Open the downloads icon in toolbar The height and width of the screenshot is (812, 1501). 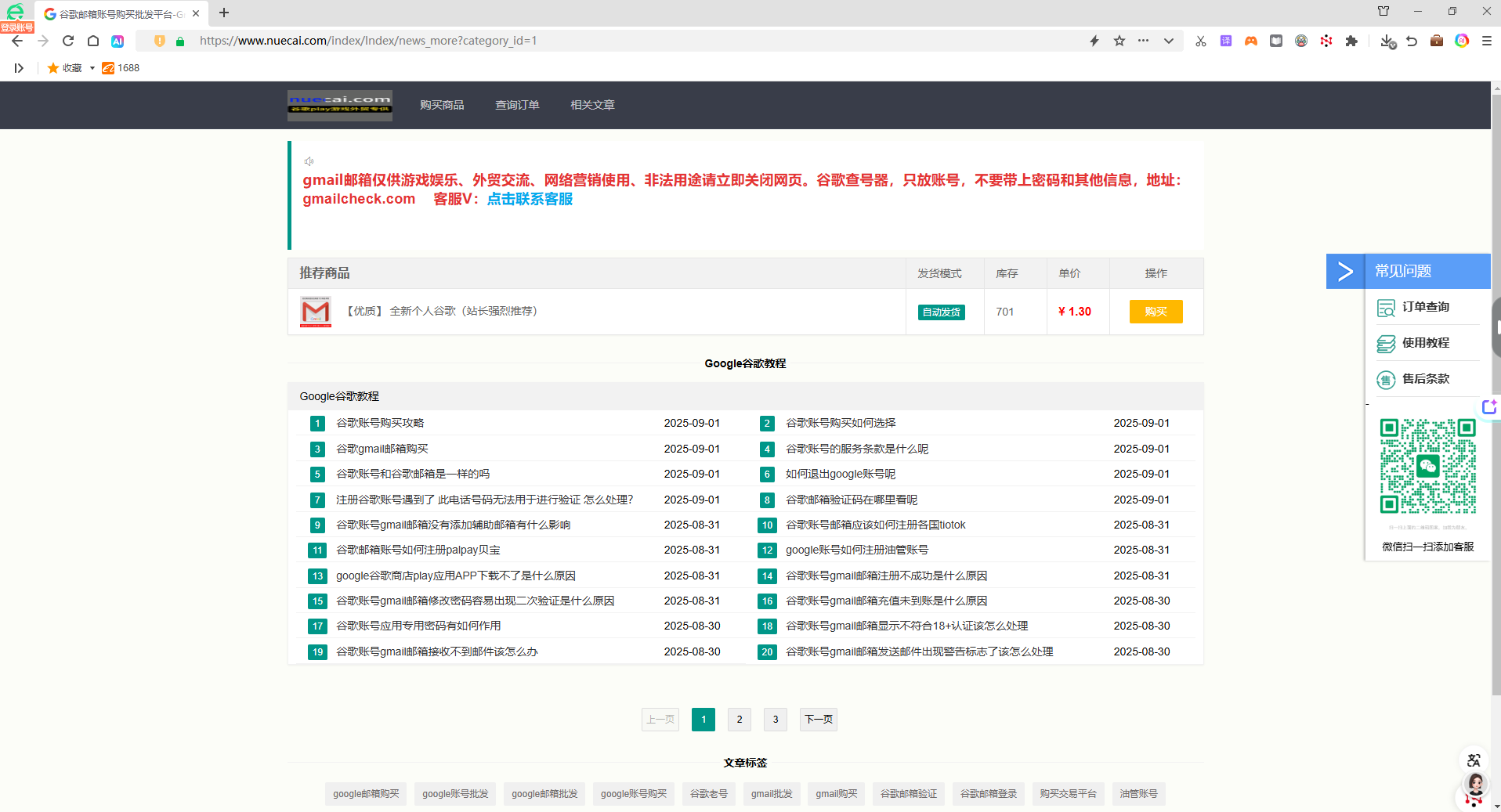click(1387, 41)
